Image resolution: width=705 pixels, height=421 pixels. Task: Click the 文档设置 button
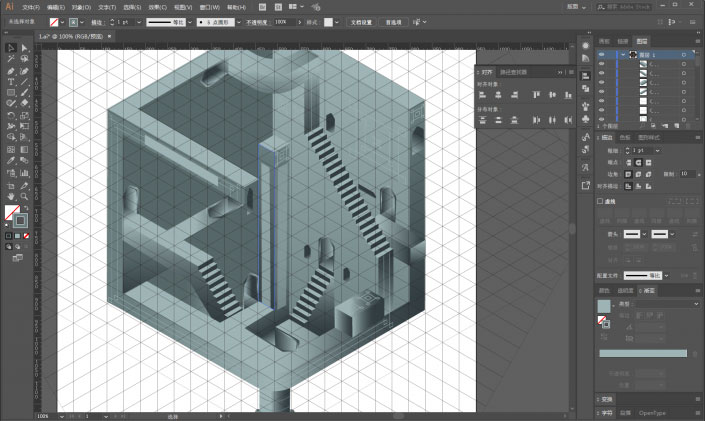click(x=361, y=22)
